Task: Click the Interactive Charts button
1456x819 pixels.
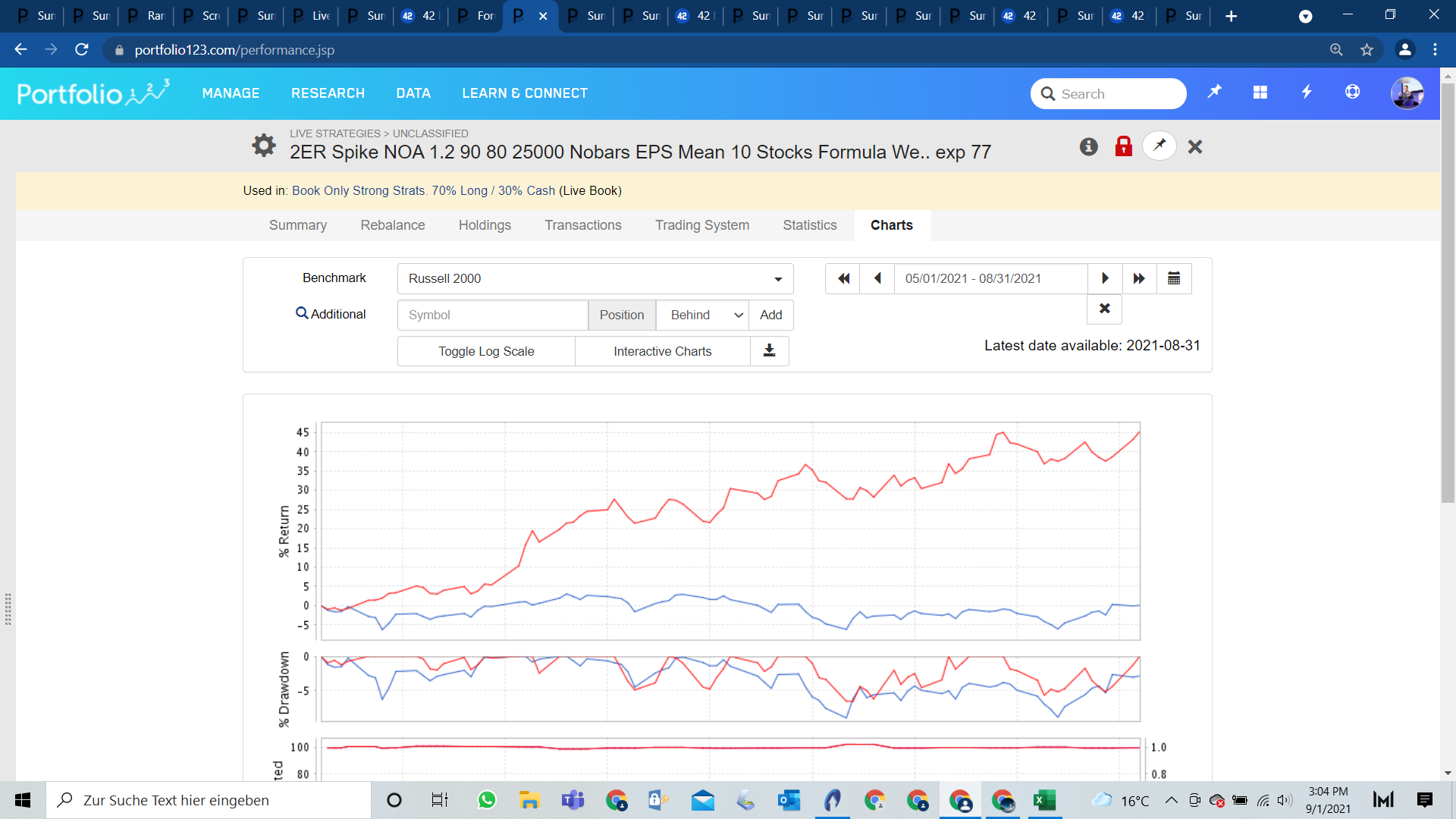Action: [662, 351]
